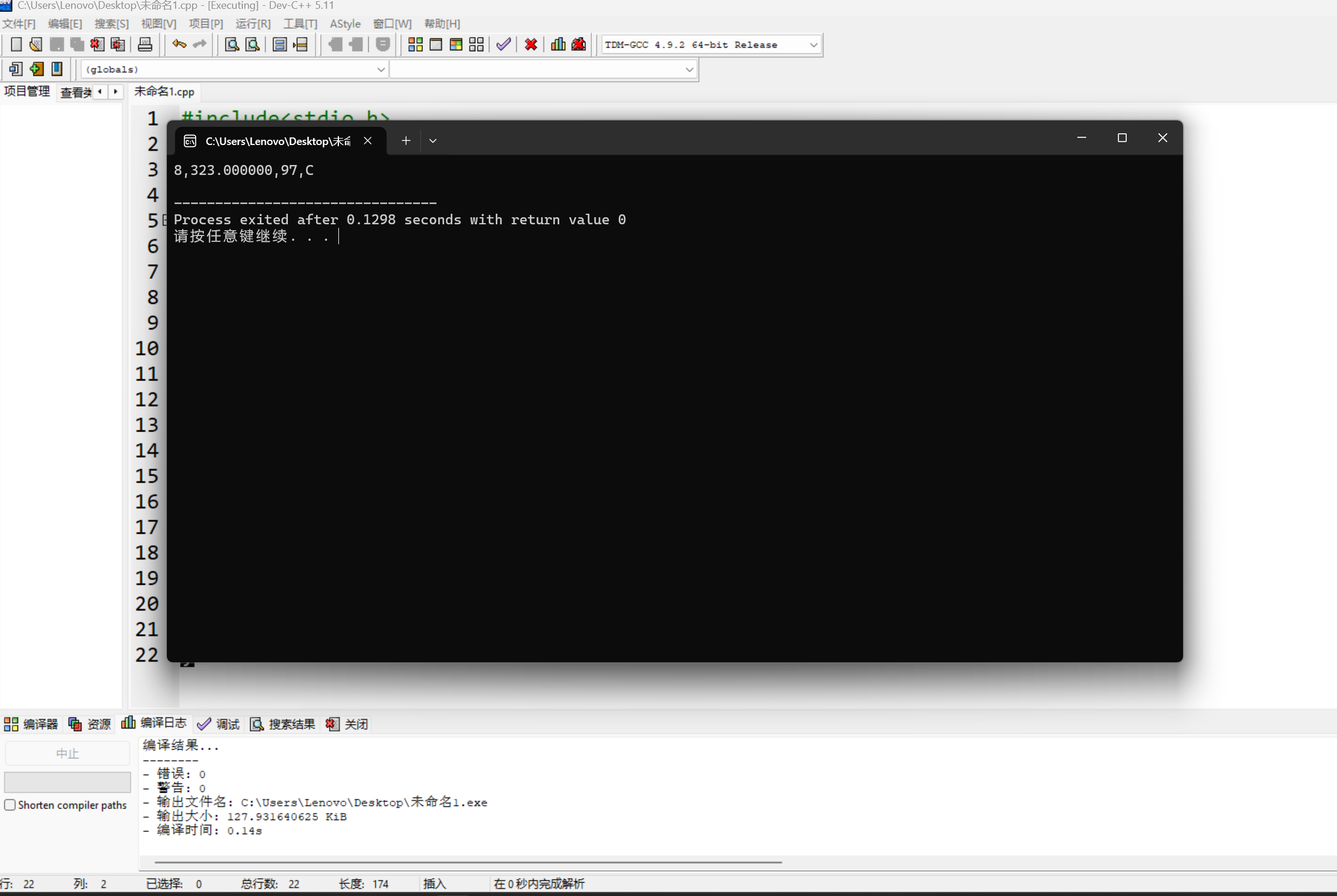Expand the (globals) scope dropdown
1337x896 pixels.
[x=381, y=69]
